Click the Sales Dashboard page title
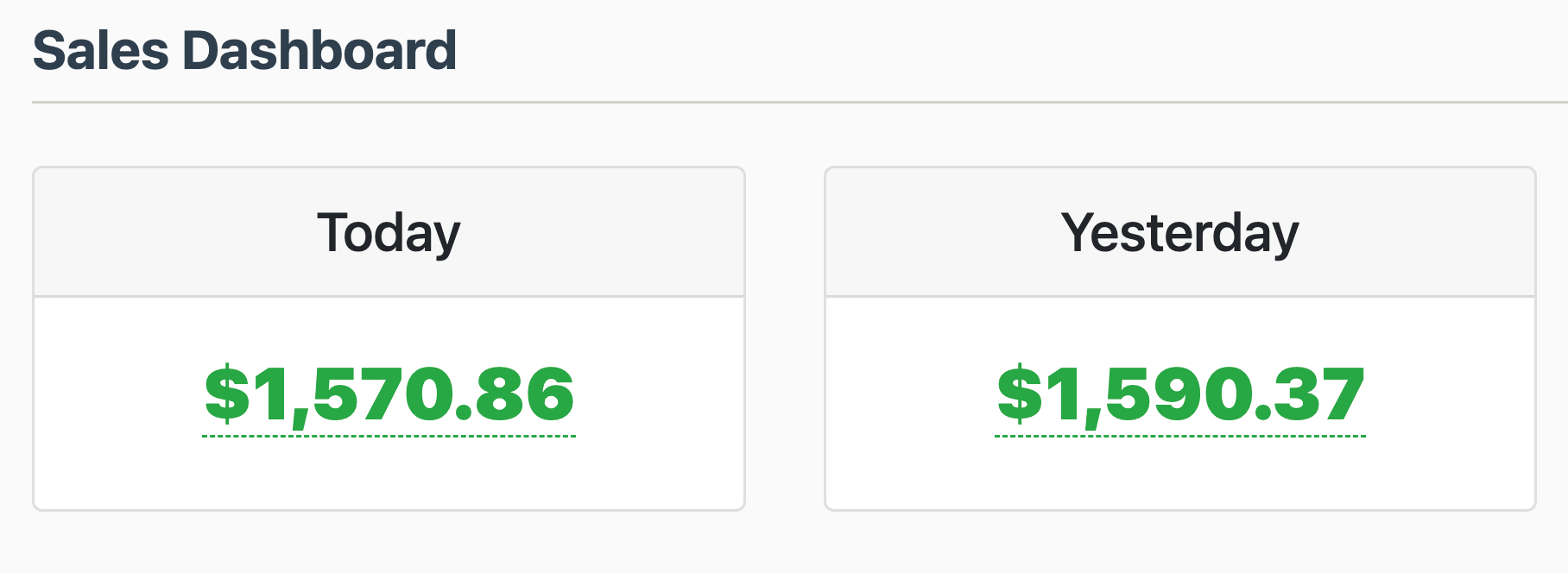 244,51
